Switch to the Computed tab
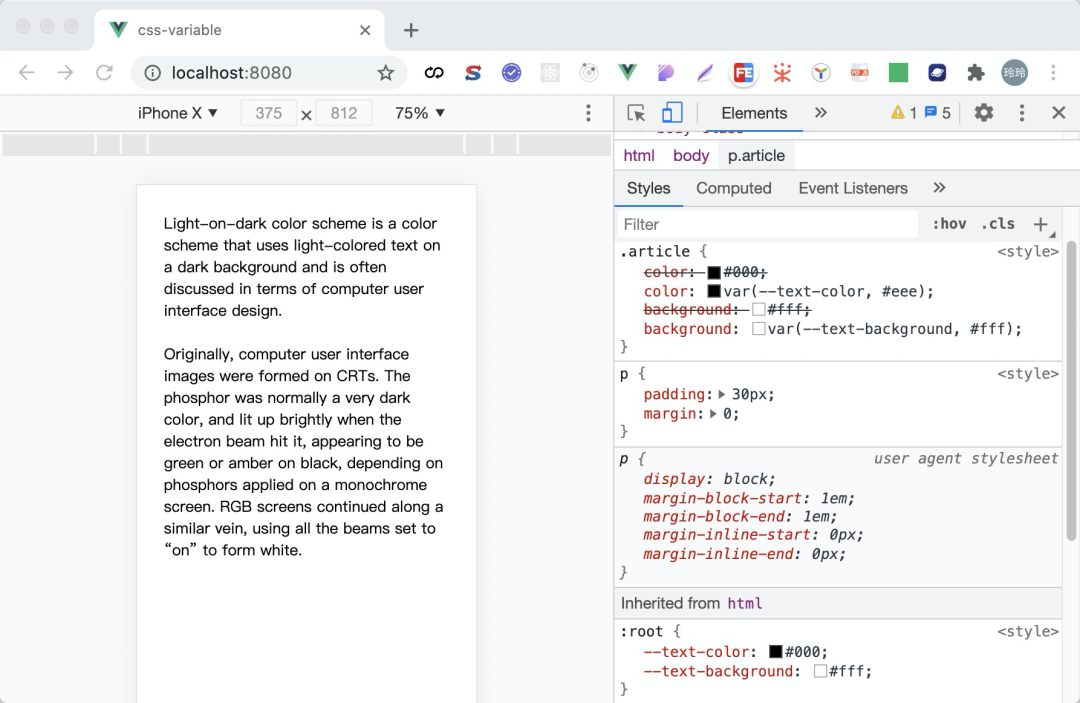This screenshot has width=1080, height=703. coord(734,188)
